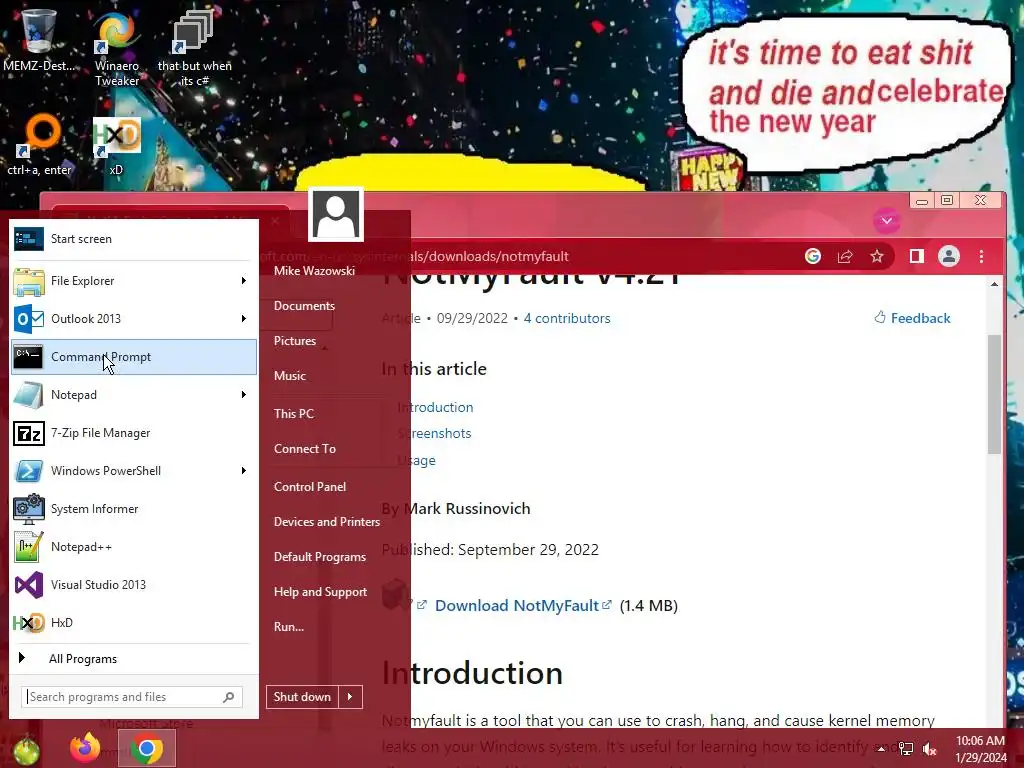Image resolution: width=1024 pixels, height=768 pixels.
Task: Jump to Introduction section link
Action: click(436, 407)
